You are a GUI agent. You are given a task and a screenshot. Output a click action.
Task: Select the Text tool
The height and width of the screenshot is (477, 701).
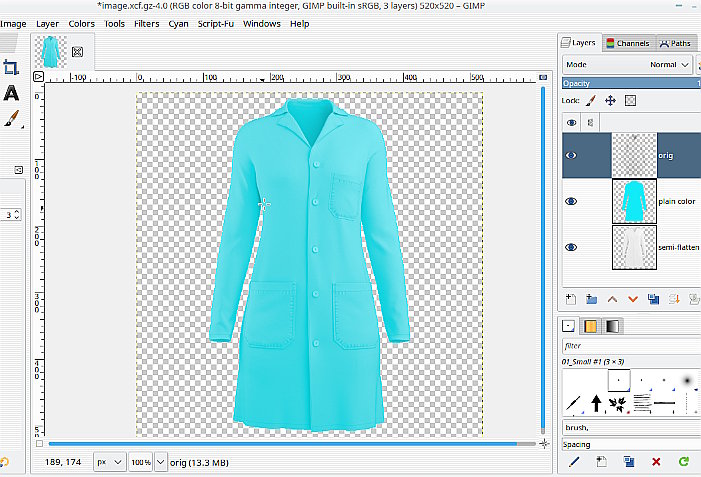click(11, 93)
